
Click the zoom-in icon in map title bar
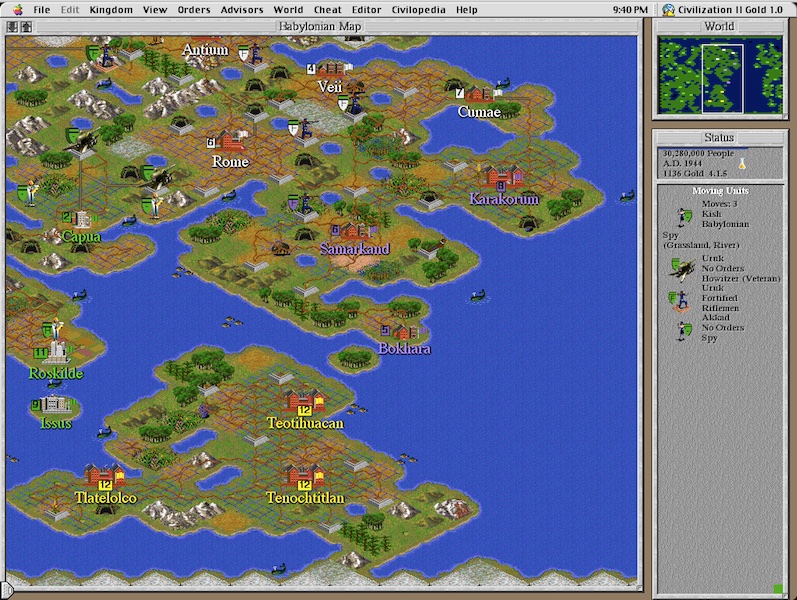tap(25, 26)
